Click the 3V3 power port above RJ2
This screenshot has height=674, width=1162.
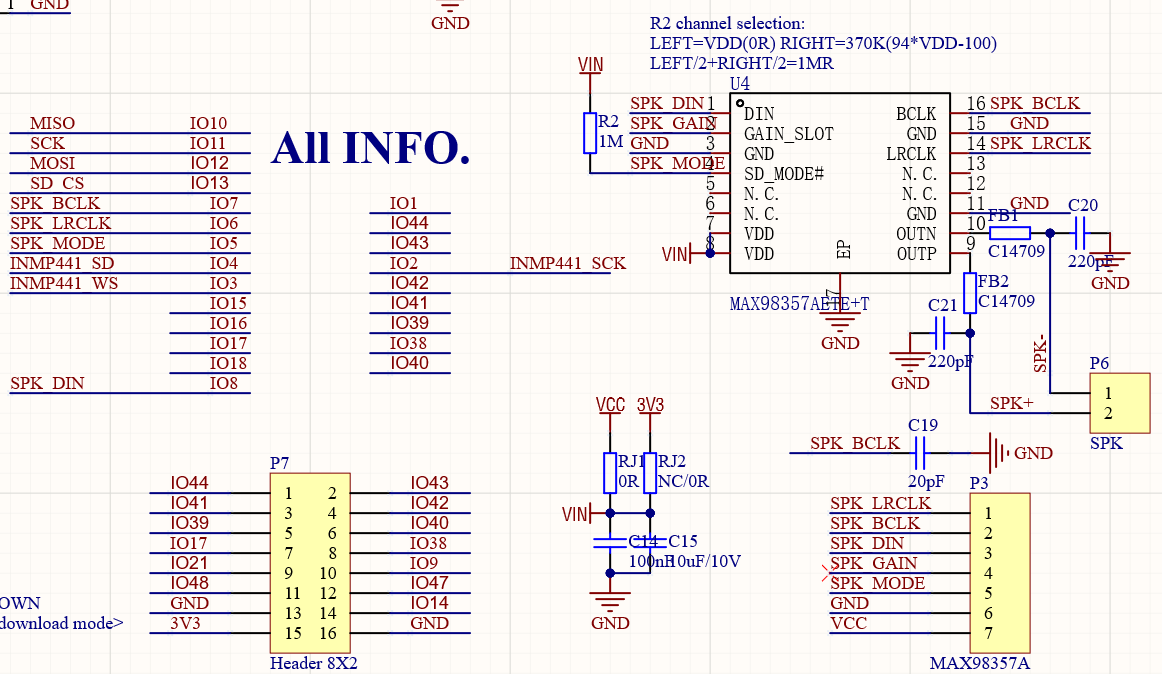[651, 406]
